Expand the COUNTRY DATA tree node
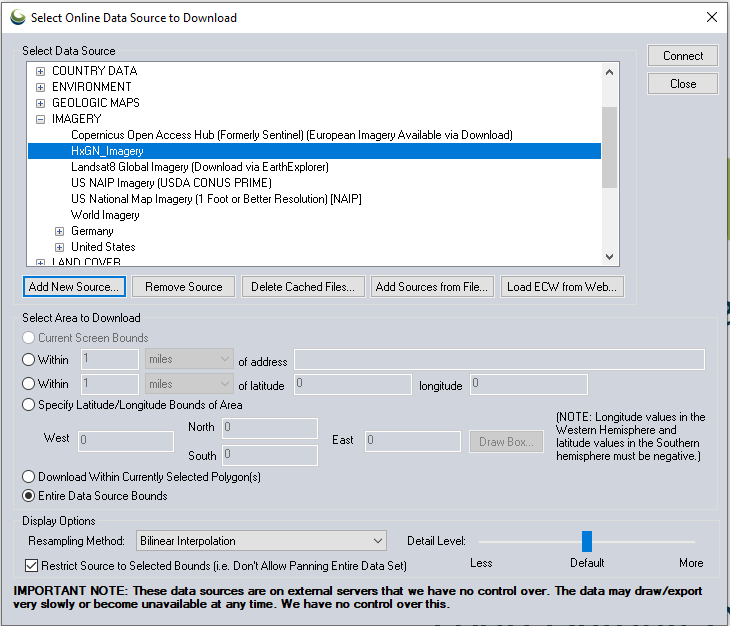730x626 pixels. [41, 71]
